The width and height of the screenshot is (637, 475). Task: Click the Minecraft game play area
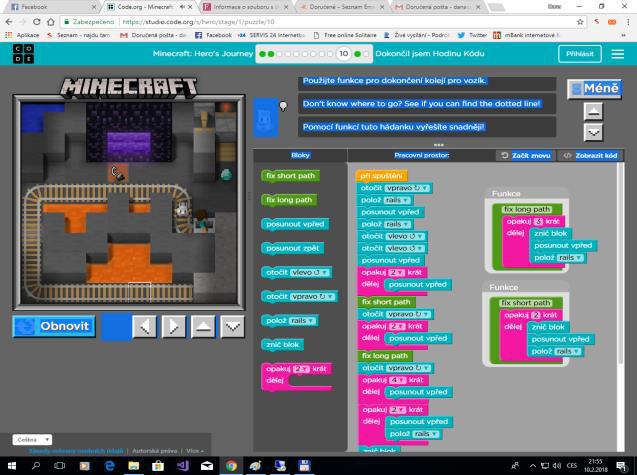[129, 202]
